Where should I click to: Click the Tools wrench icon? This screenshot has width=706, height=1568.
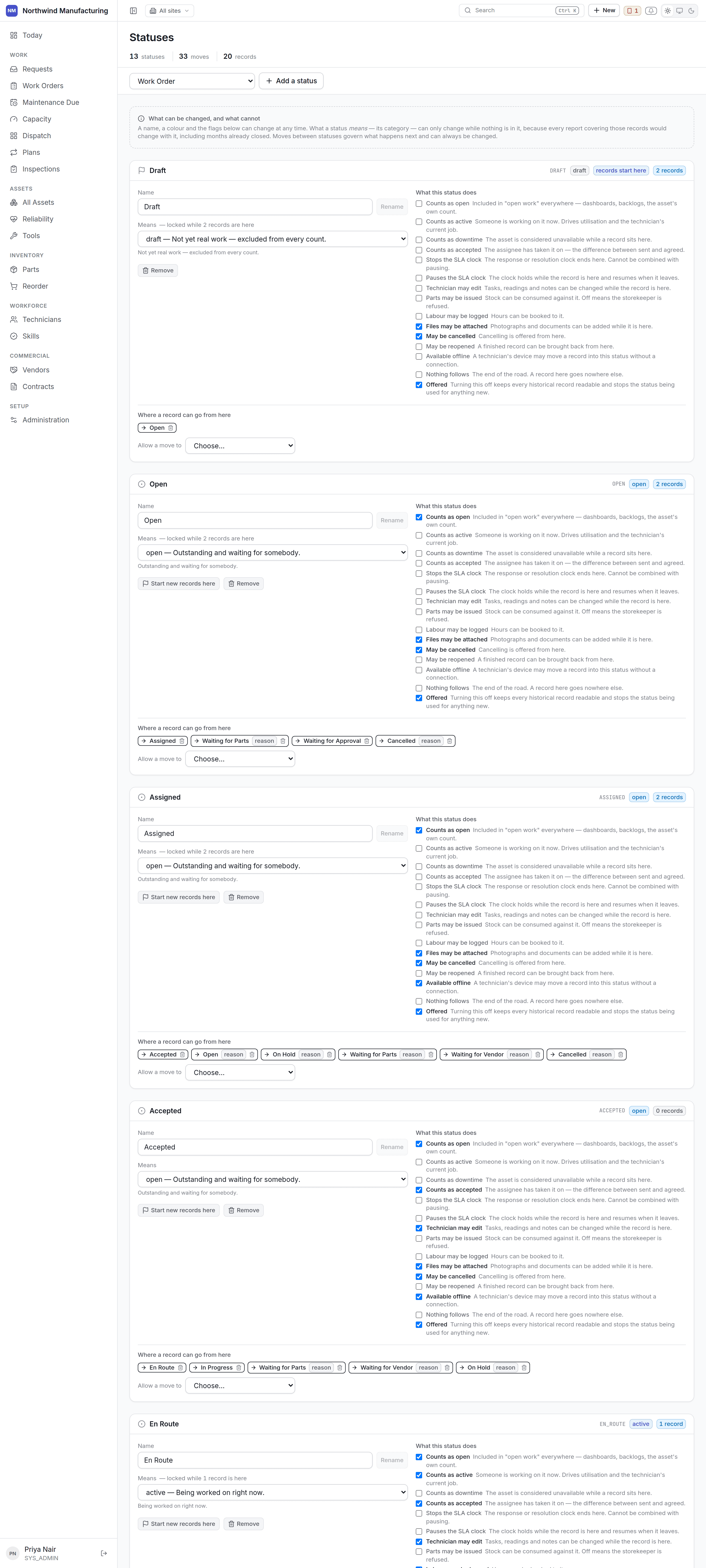pos(14,235)
